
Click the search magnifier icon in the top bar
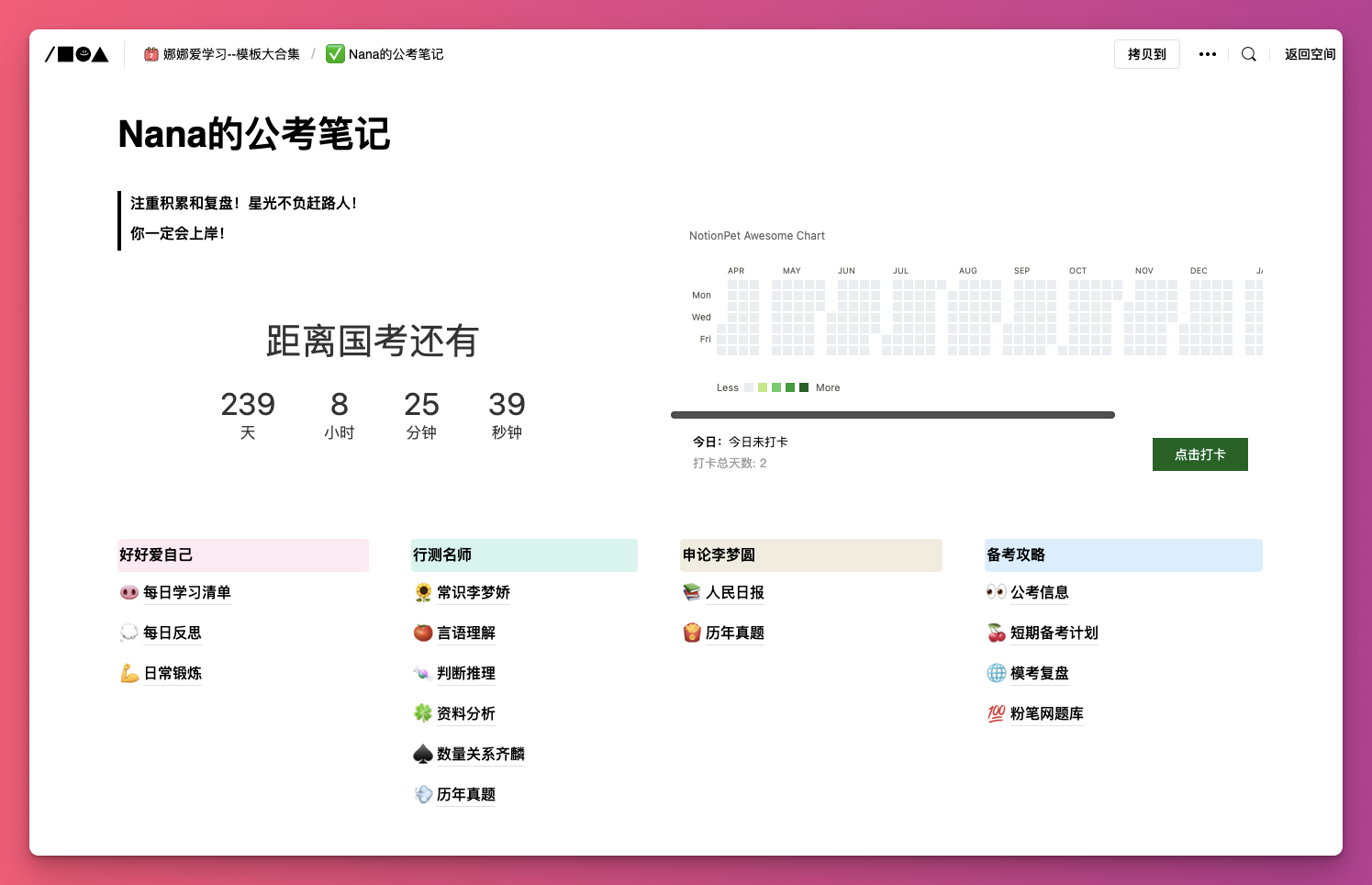[x=1248, y=54]
